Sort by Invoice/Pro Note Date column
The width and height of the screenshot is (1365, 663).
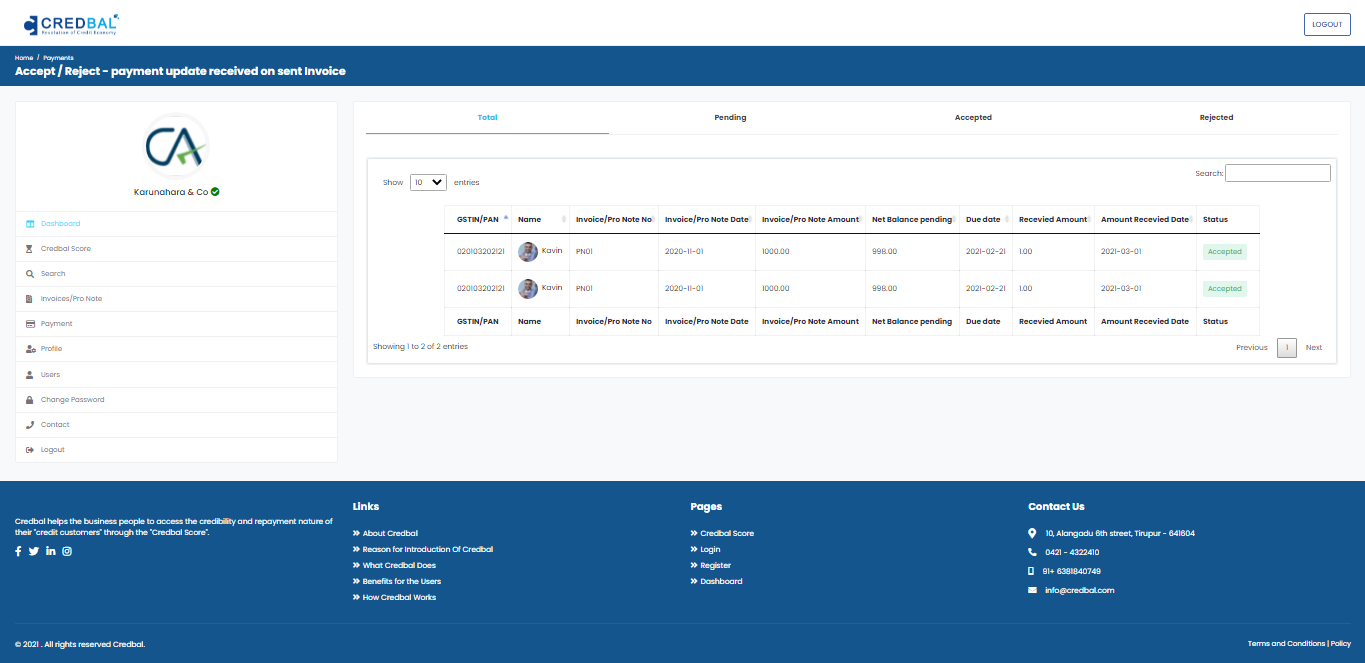(707, 219)
